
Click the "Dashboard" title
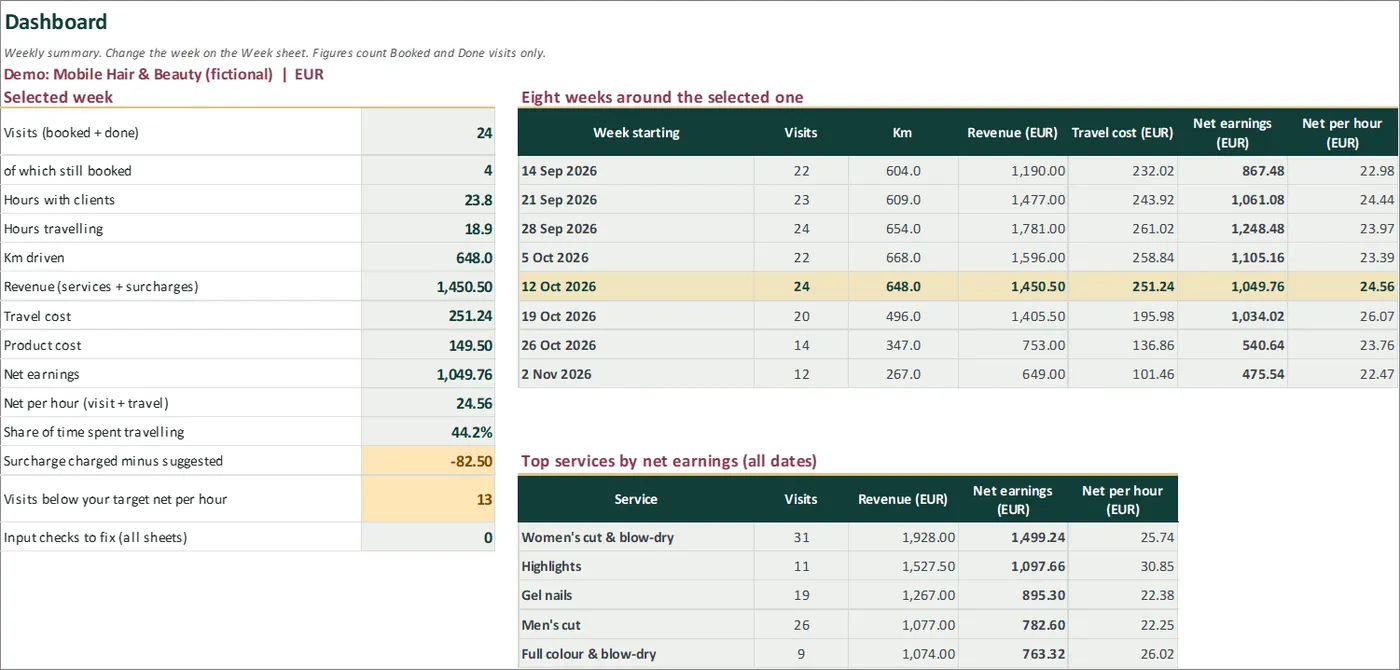pyautogui.click(x=56, y=22)
